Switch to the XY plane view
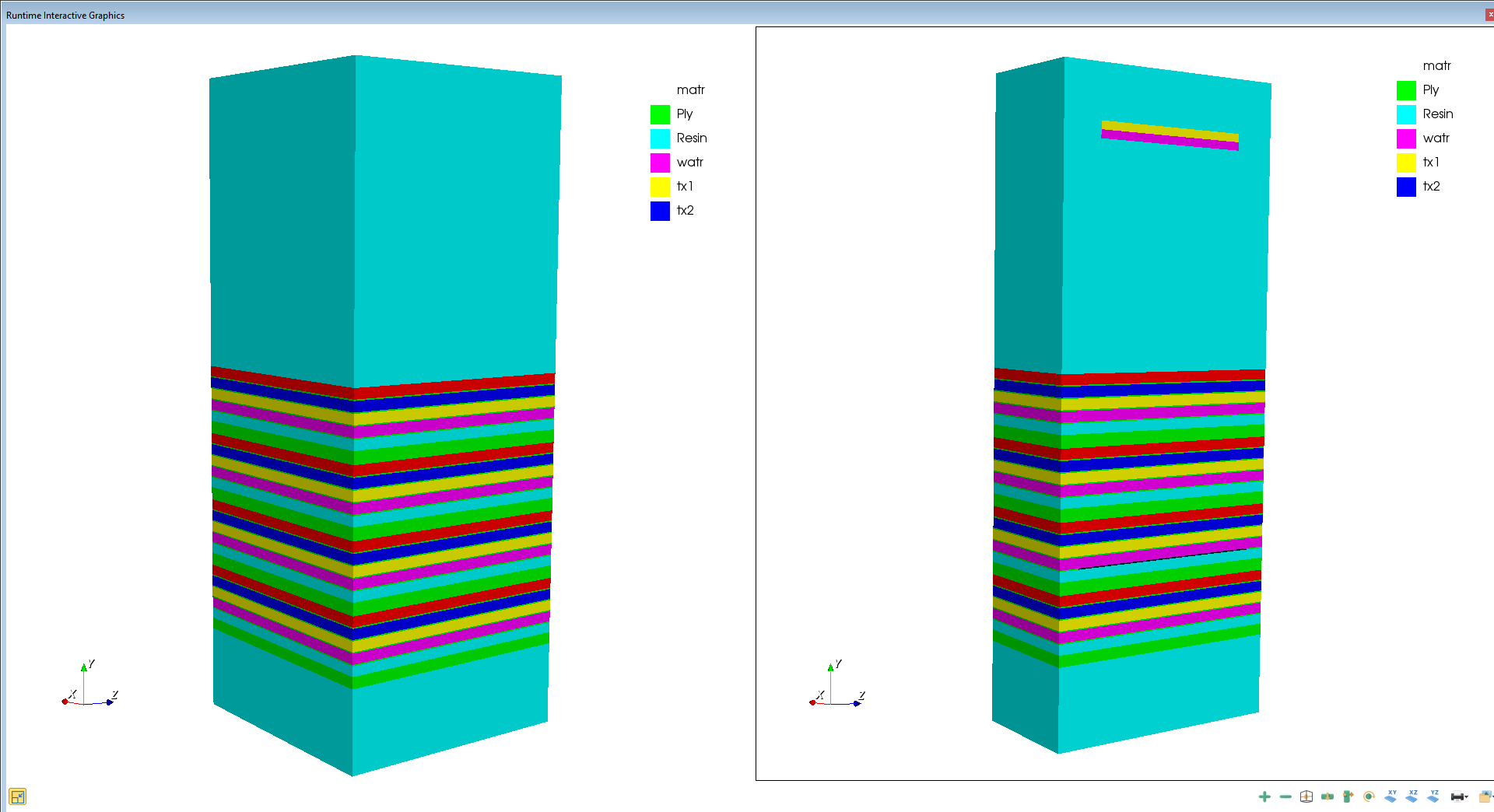Viewport: 1494px width, 812px height. [1391, 796]
